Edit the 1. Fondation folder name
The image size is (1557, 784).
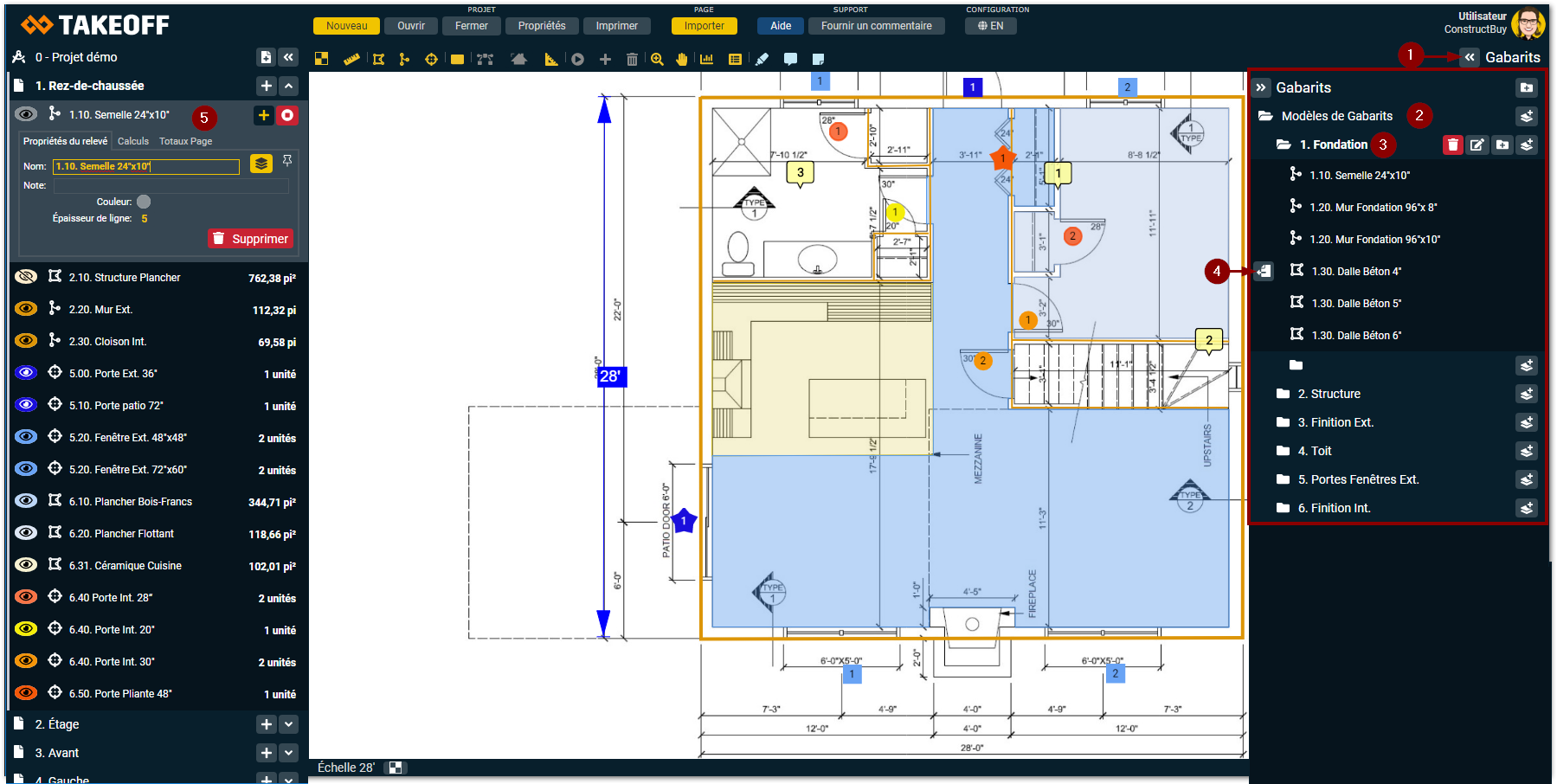[x=1477, y=145]
